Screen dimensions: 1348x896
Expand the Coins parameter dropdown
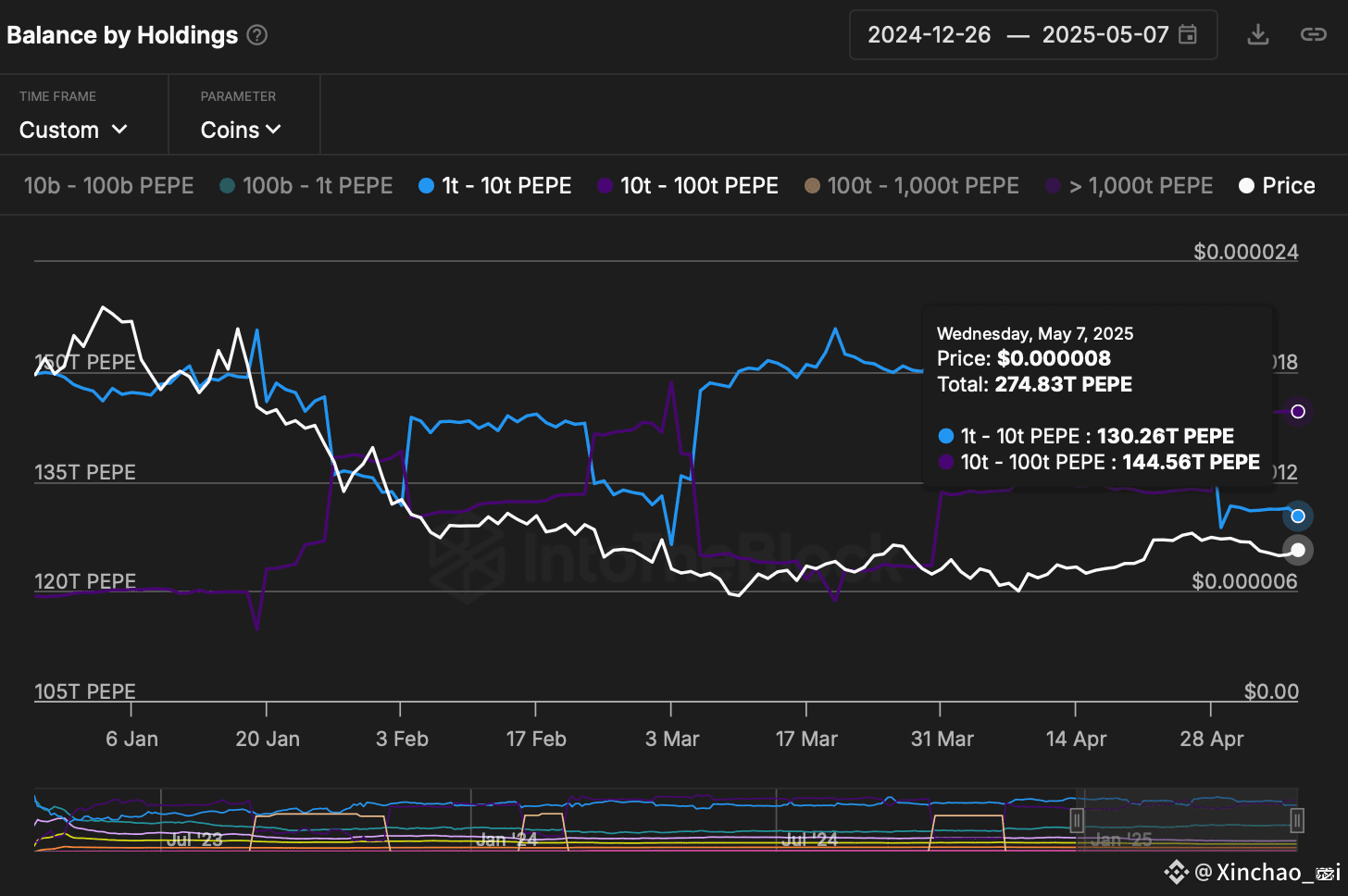pyautogui.click(x=240, y=130)
